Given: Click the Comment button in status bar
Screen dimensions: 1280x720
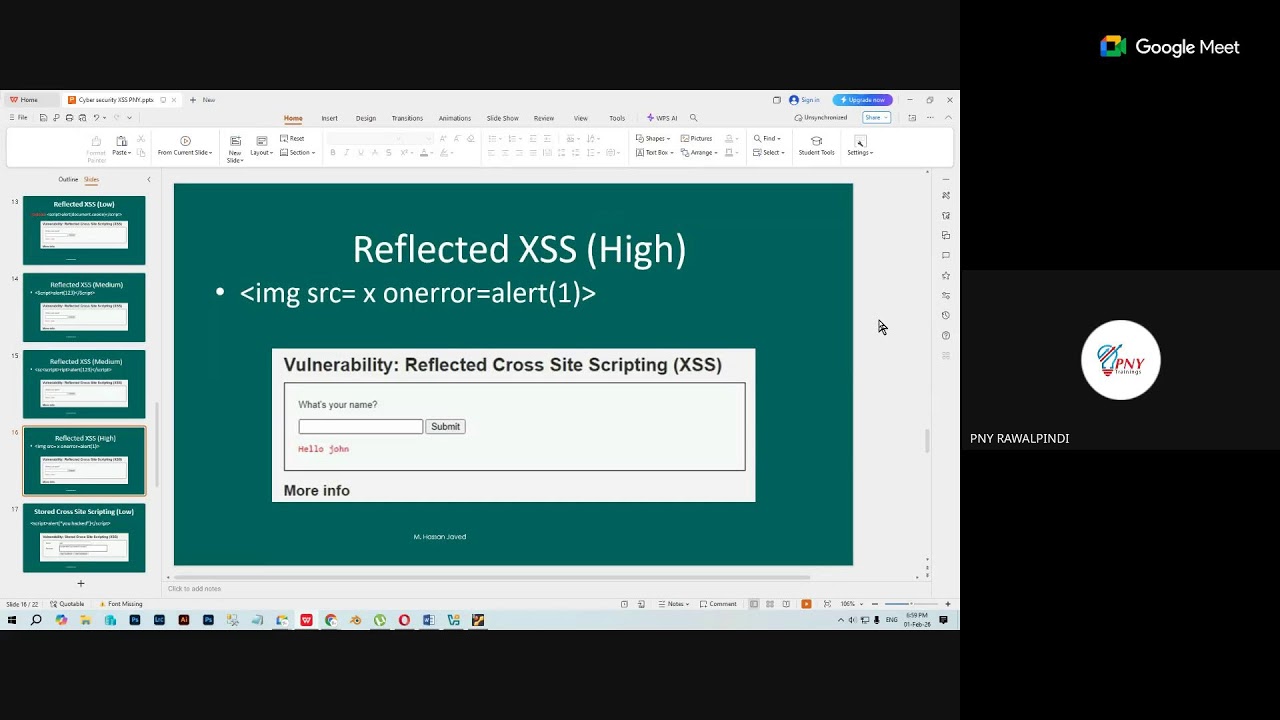Looking at the screenshot, I should [718, 604].
